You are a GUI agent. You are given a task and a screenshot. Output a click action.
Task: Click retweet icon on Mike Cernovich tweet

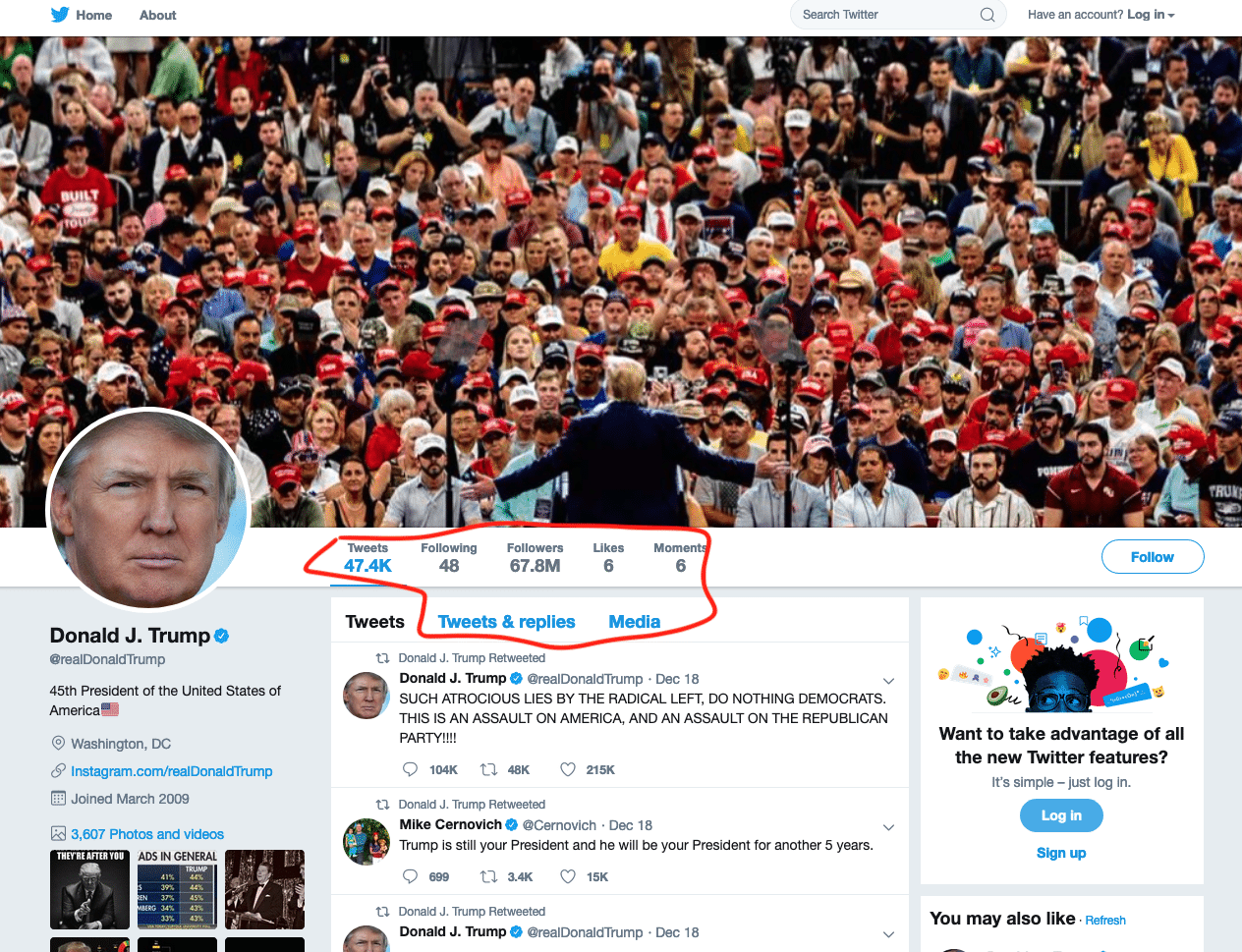[488, 876]
